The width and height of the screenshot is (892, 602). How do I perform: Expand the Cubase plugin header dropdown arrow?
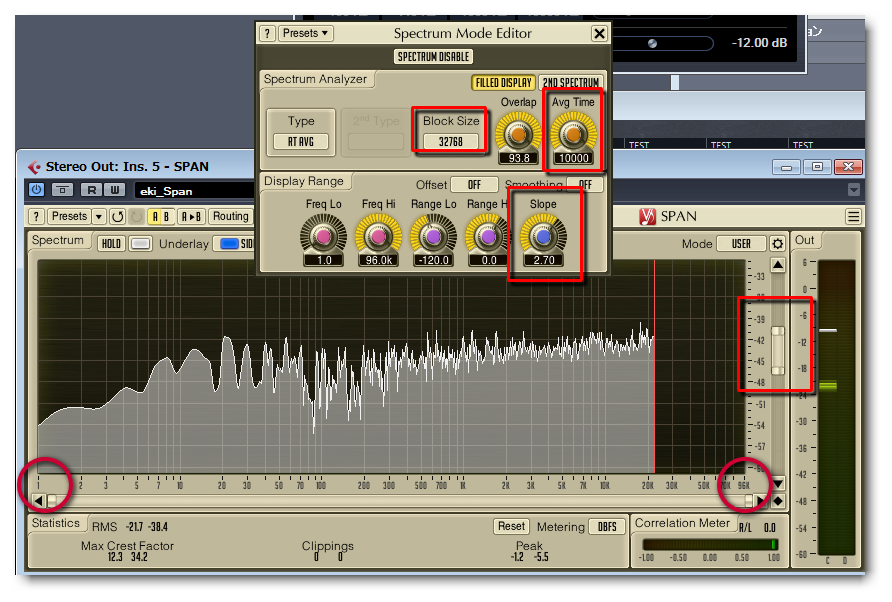[853, 189]
